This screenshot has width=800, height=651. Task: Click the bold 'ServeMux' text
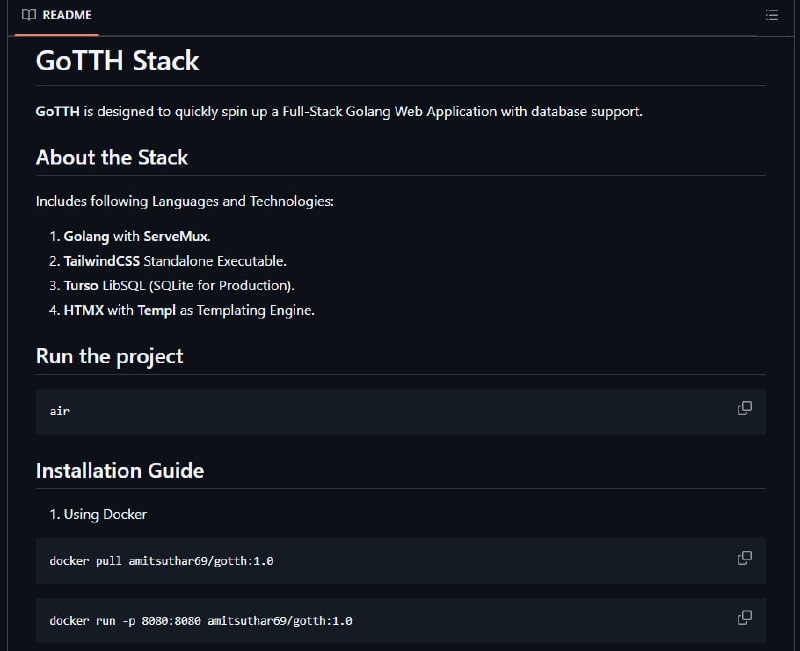pos(176,236)
